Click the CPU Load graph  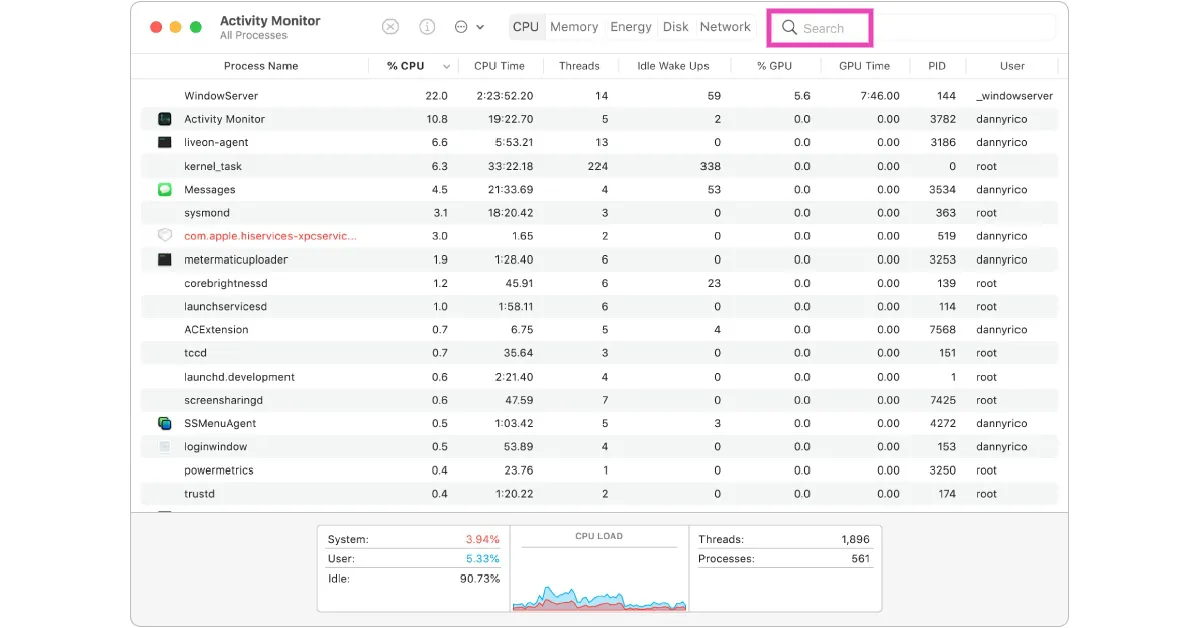tap(598, 580)
